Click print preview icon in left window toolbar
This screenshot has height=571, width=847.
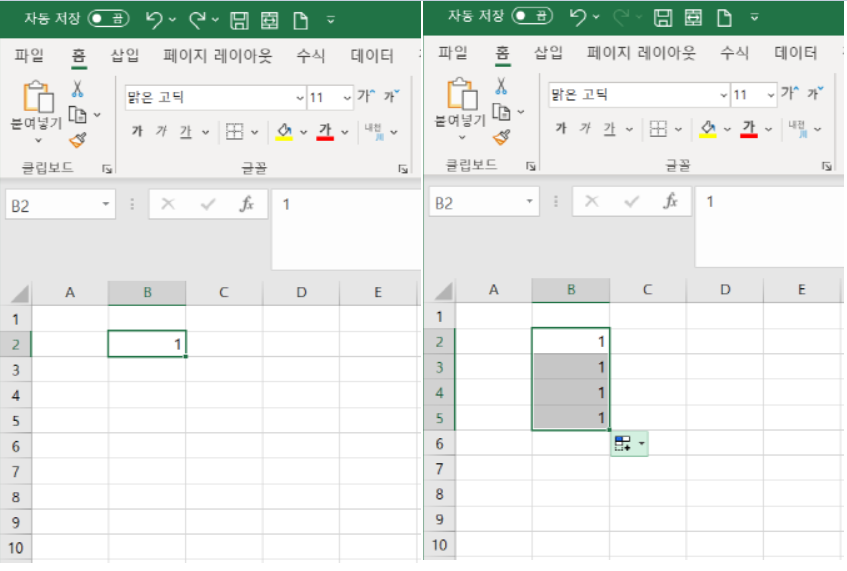point(270,21)
